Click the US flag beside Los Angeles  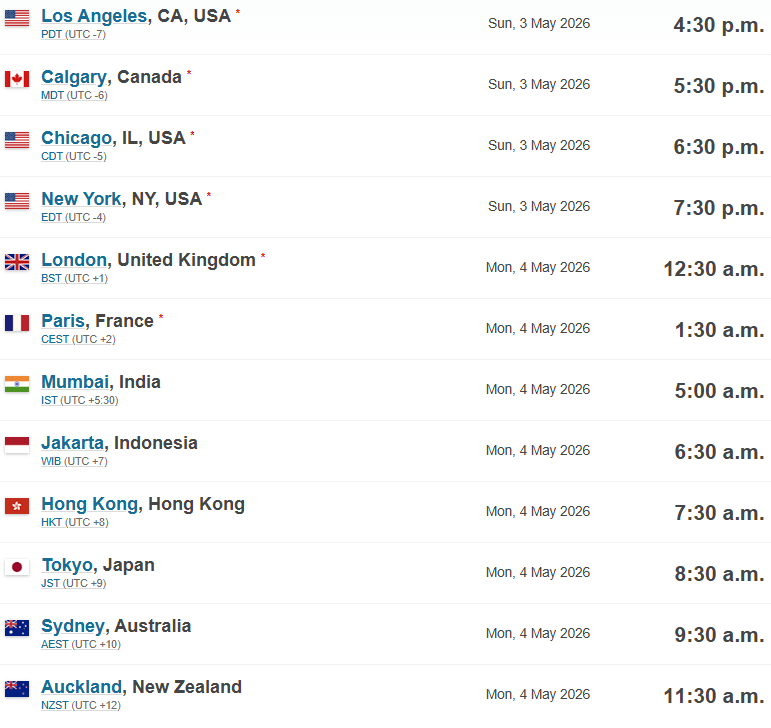click(17, 18)
